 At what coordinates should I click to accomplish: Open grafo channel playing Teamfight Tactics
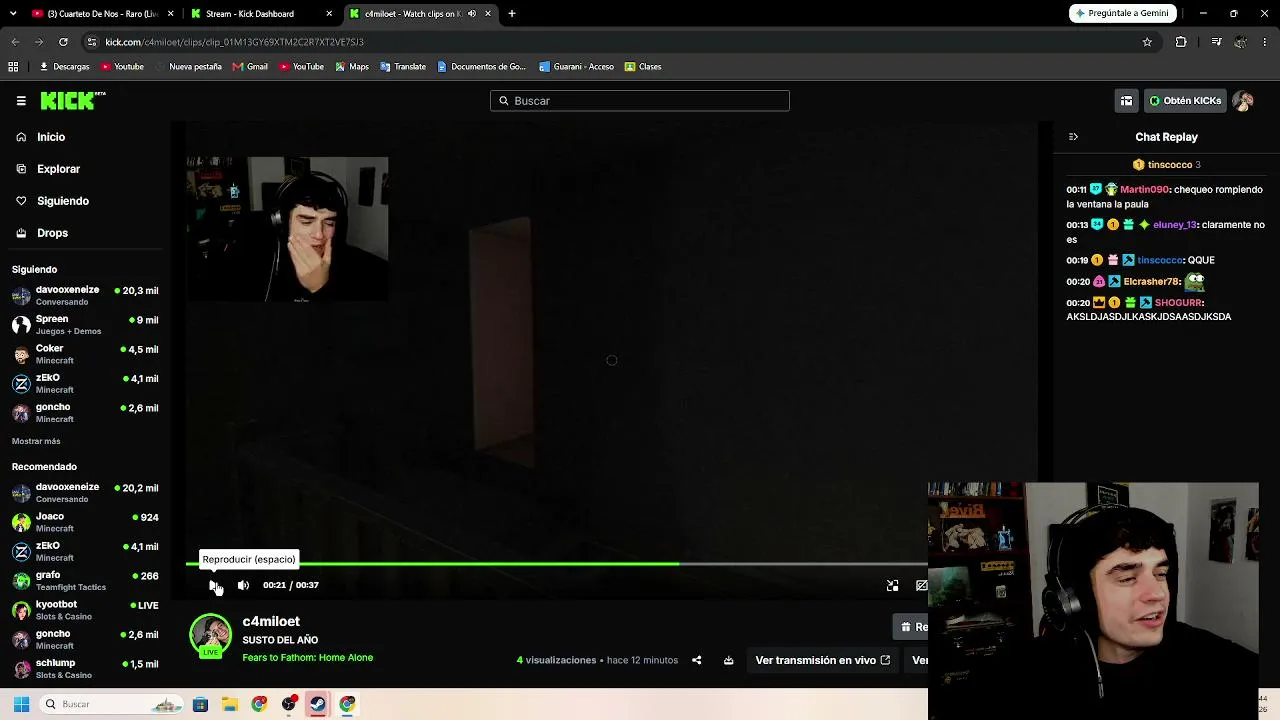coord(85,581)
